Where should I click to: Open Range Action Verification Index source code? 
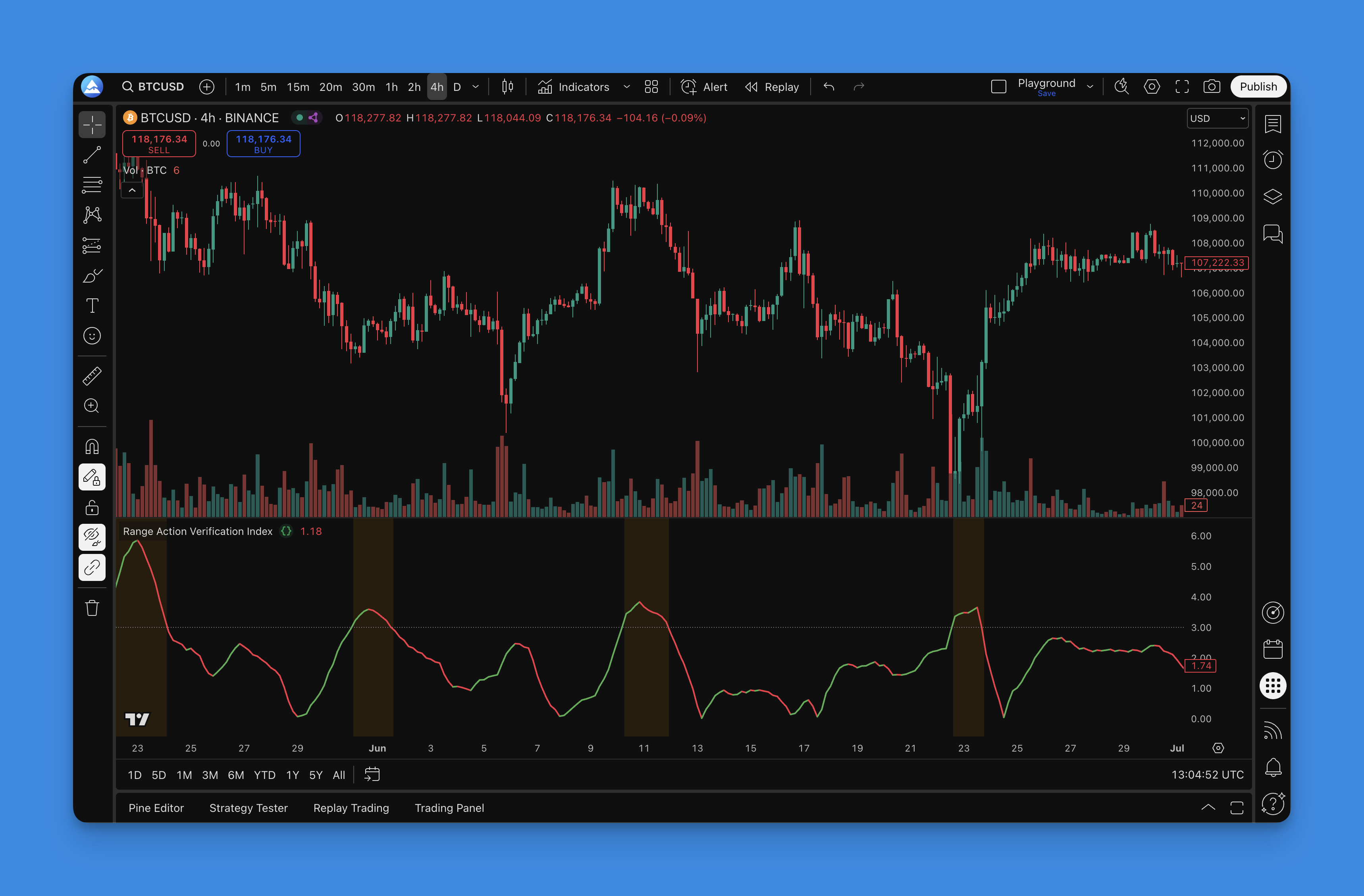pos(286,531)
